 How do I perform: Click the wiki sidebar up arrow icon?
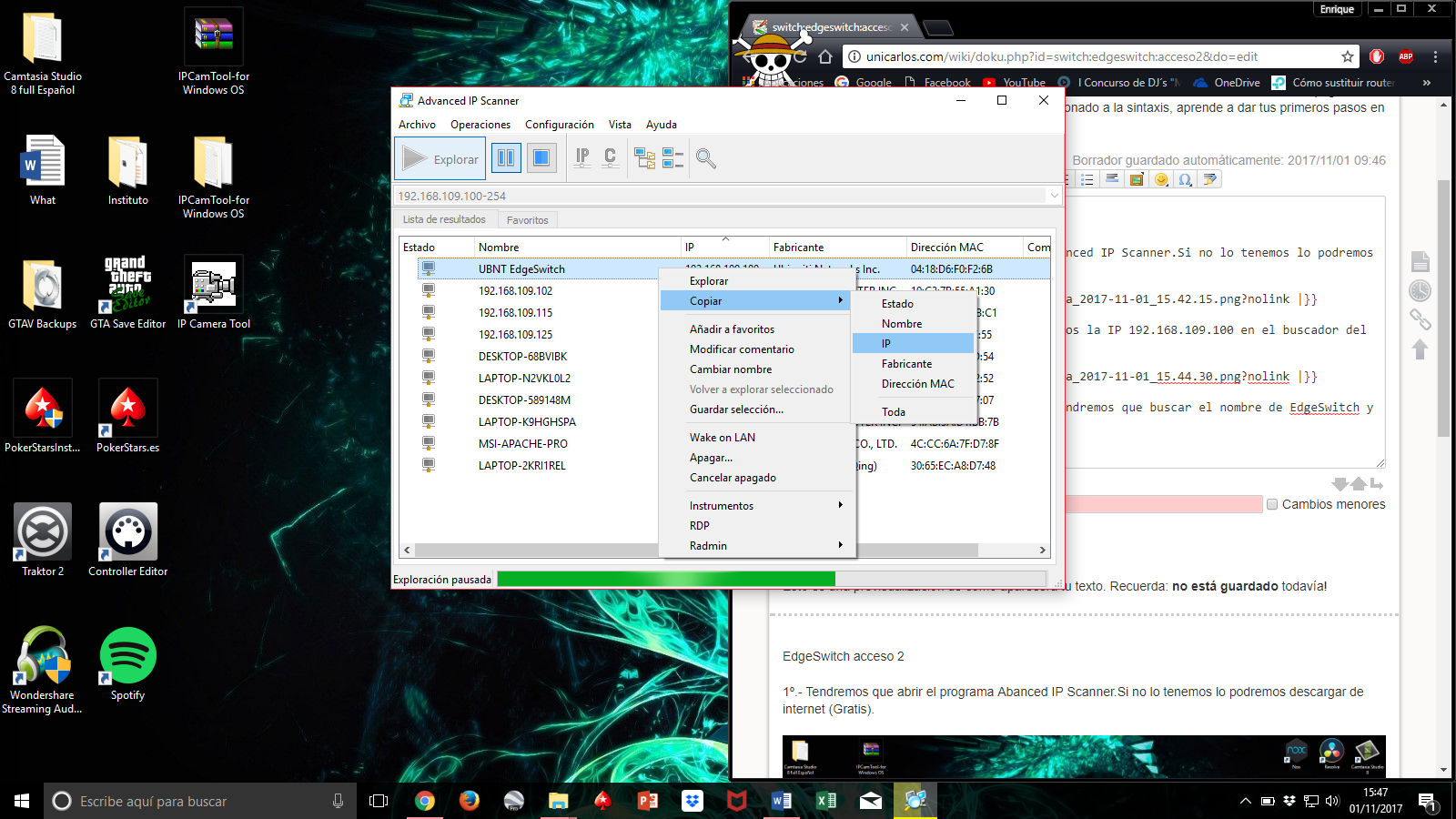[1420, 349]
